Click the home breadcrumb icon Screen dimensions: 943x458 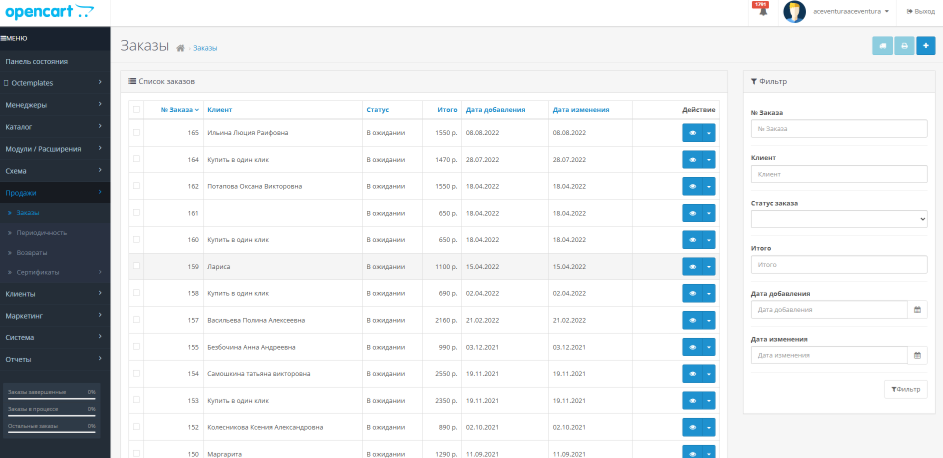pyautogui.click(x=180, y=48)
